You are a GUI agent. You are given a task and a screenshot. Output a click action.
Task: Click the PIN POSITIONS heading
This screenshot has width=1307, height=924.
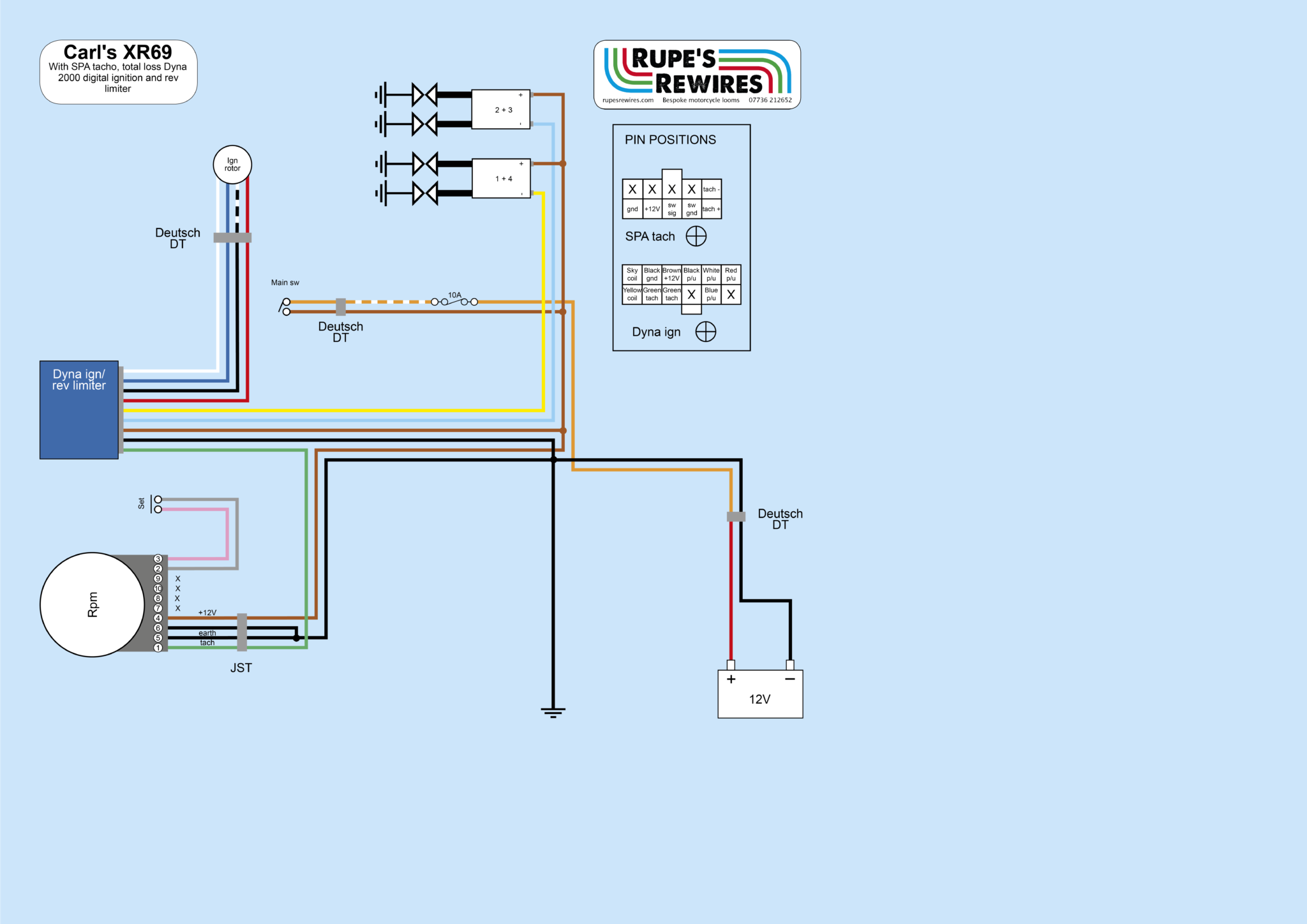(x=670, y=140)
